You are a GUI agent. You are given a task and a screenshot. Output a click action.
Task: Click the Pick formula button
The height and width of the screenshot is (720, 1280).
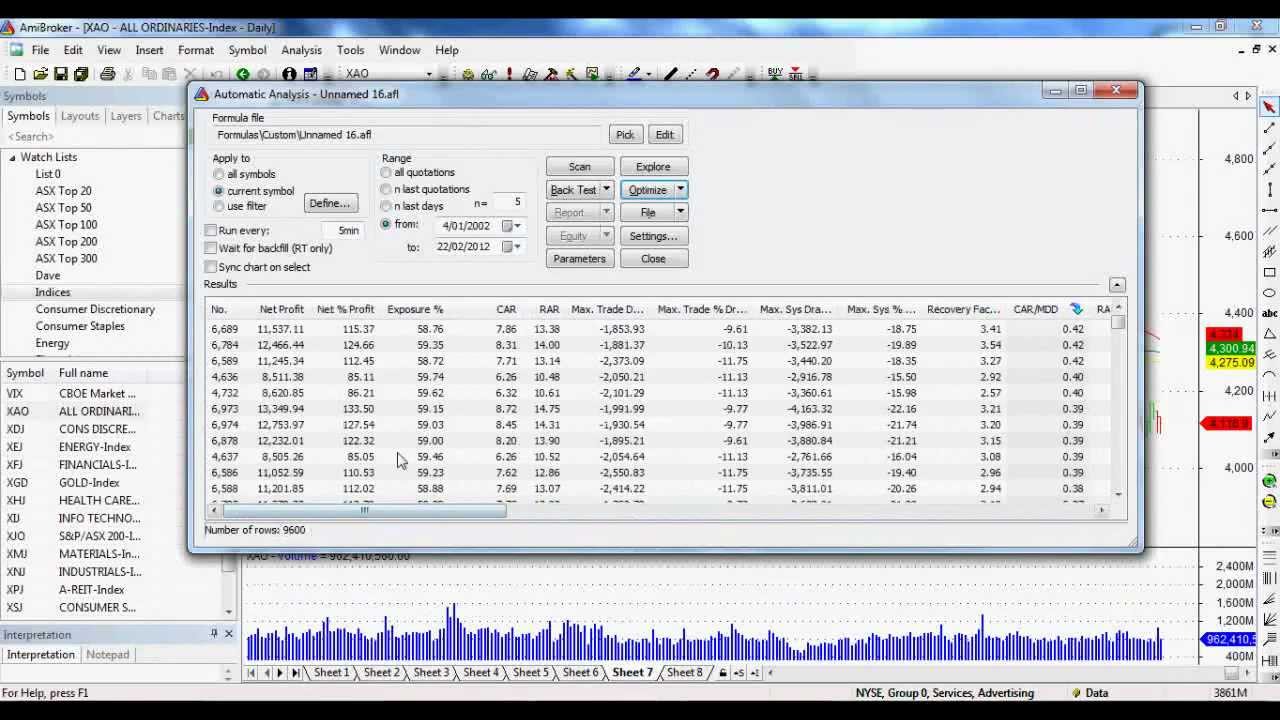(x=625, y=135)
